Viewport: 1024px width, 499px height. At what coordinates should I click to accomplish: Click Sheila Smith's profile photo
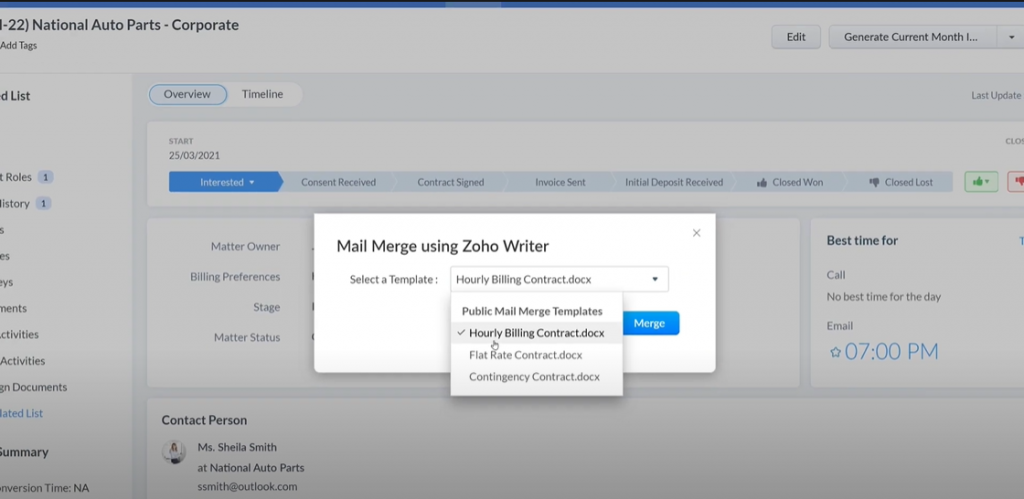point(174,452)
